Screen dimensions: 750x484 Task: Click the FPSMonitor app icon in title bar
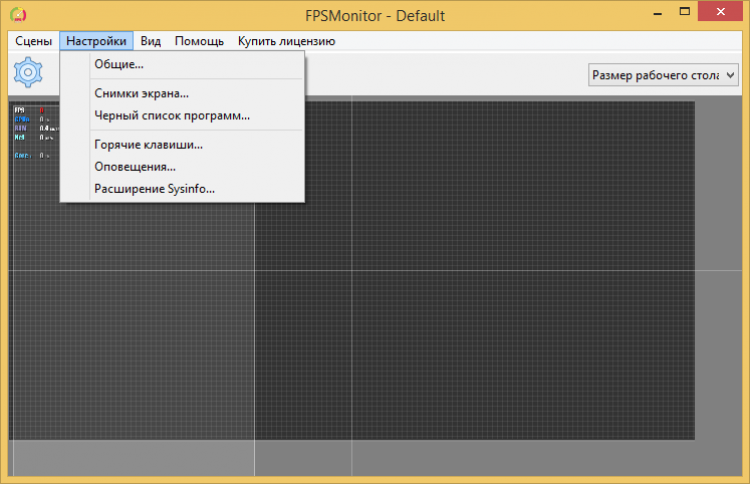[18, 15]
